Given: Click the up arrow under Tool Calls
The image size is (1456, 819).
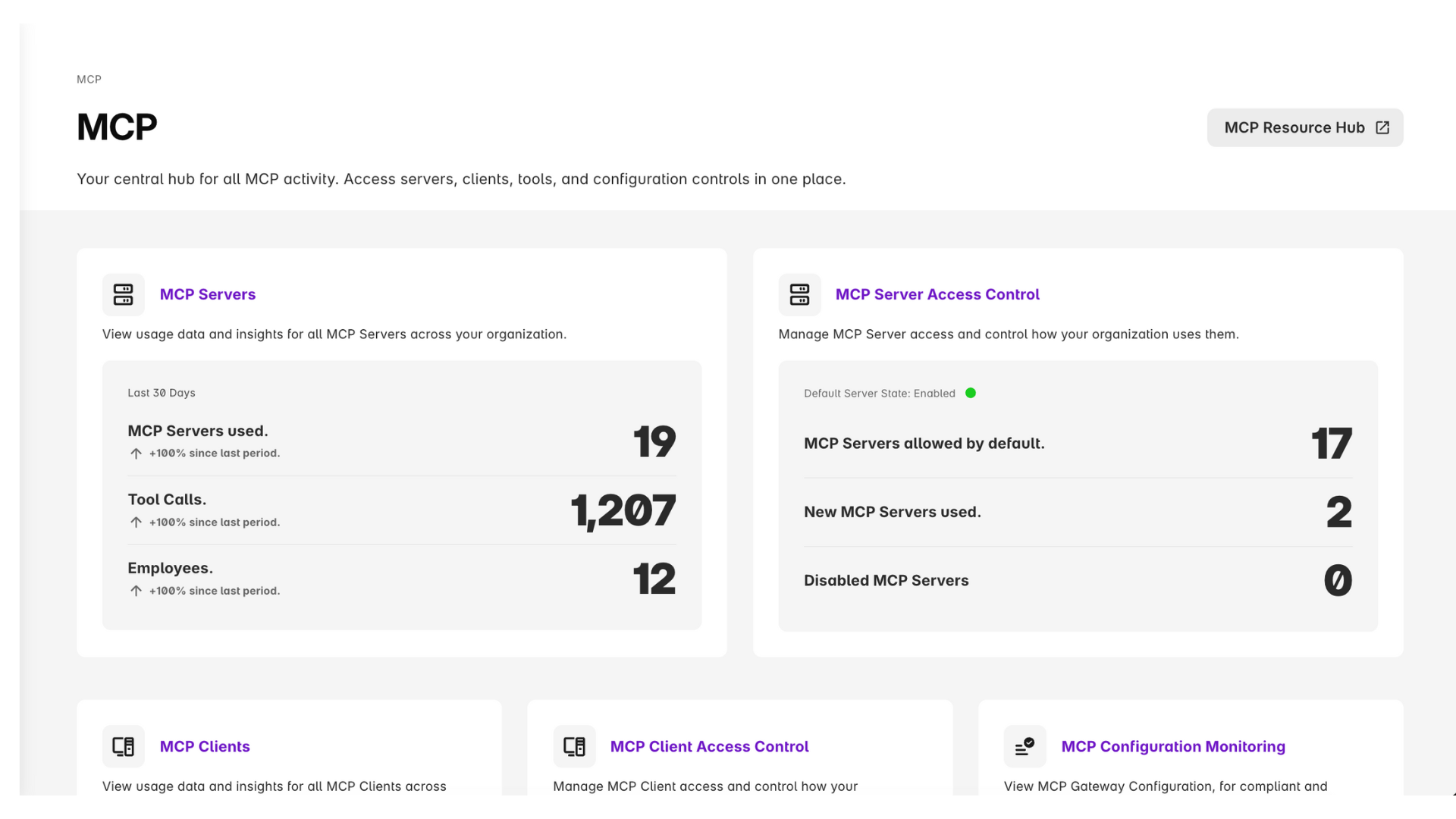Looking at the screenshot, I should tap(136, 522).
